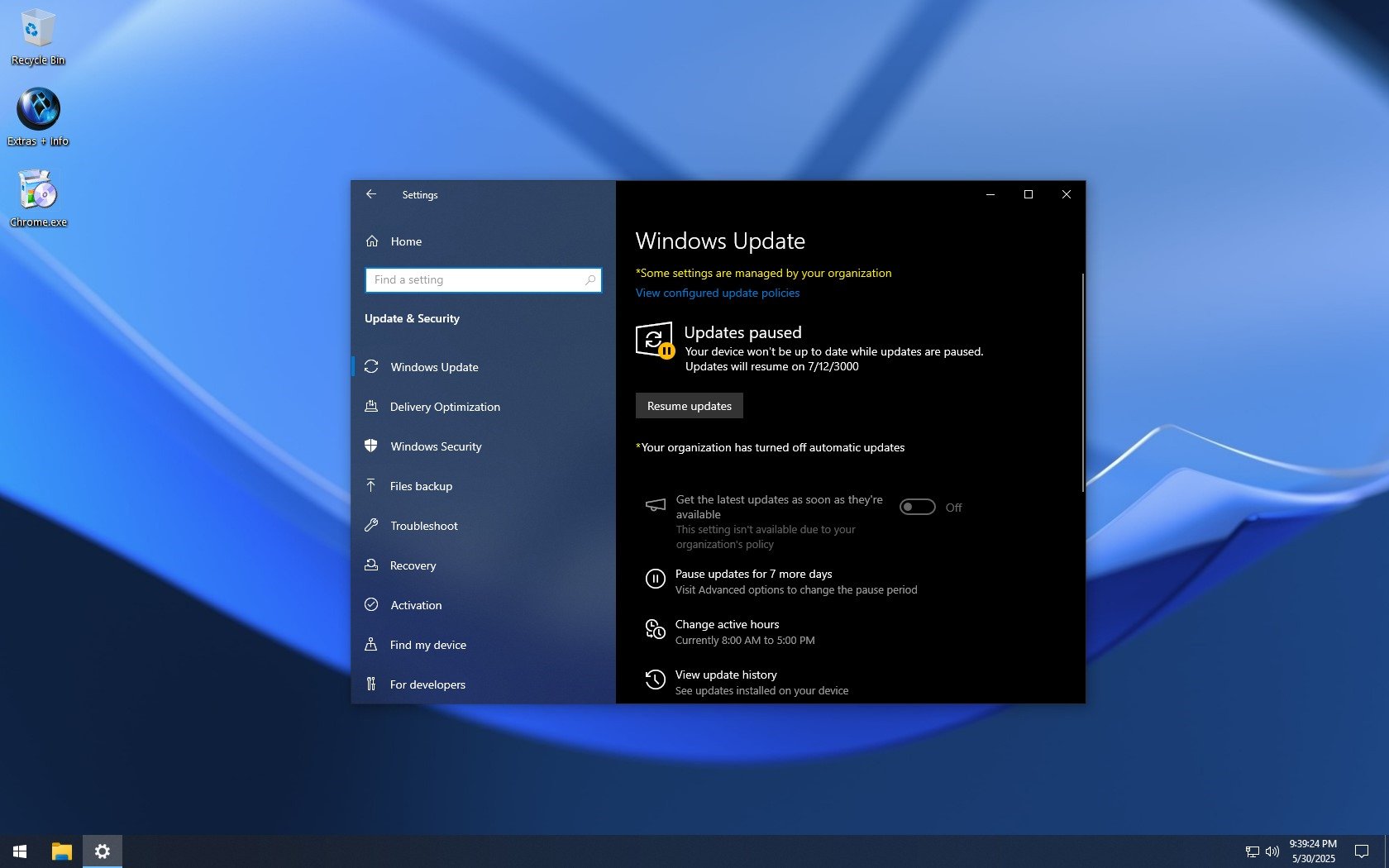The image size is (1389, 868).
Task: Click the Find a setting search box
Action: (x=476, y=280)
